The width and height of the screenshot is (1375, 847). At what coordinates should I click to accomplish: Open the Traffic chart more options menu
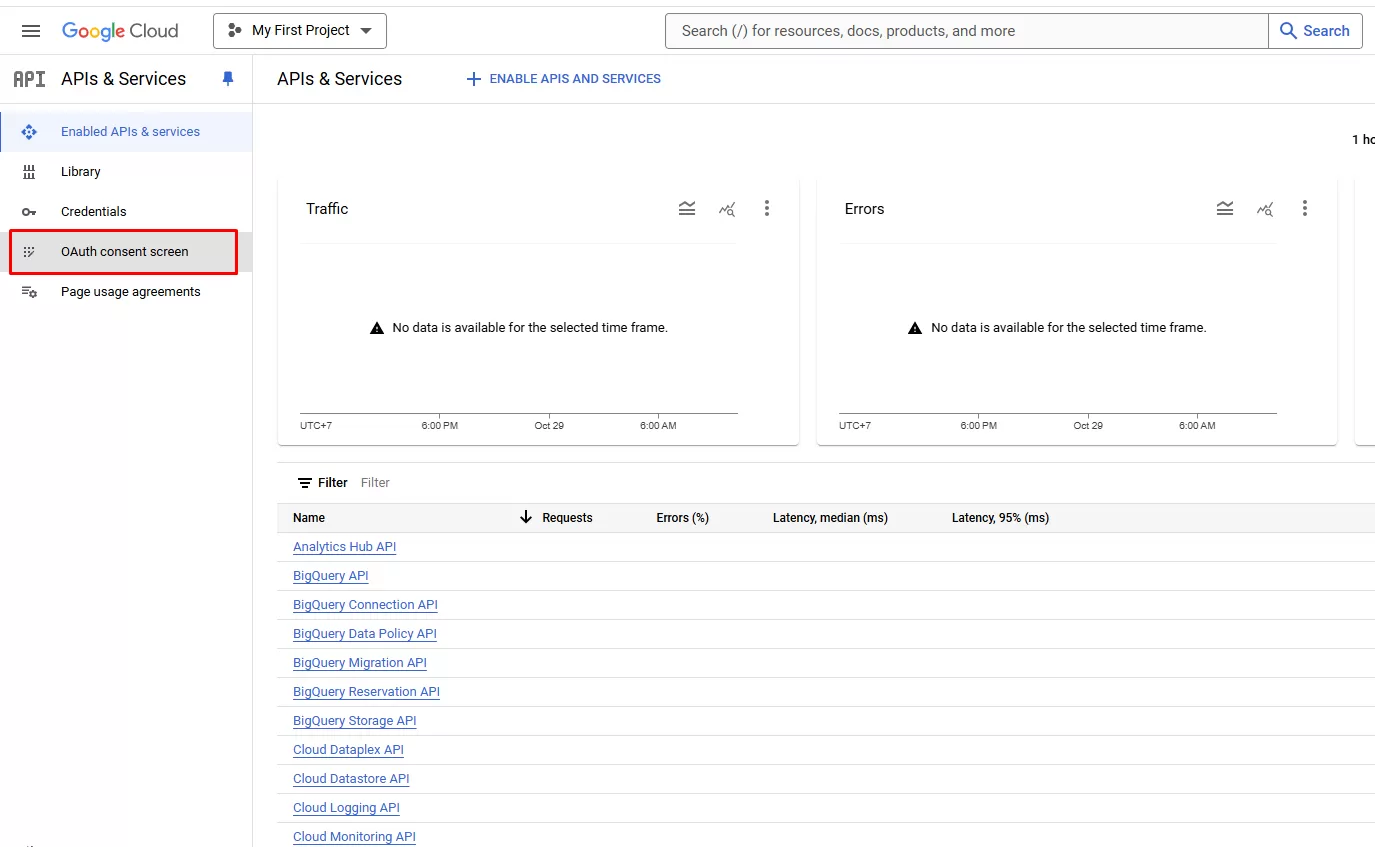click(x=767, y=208)
